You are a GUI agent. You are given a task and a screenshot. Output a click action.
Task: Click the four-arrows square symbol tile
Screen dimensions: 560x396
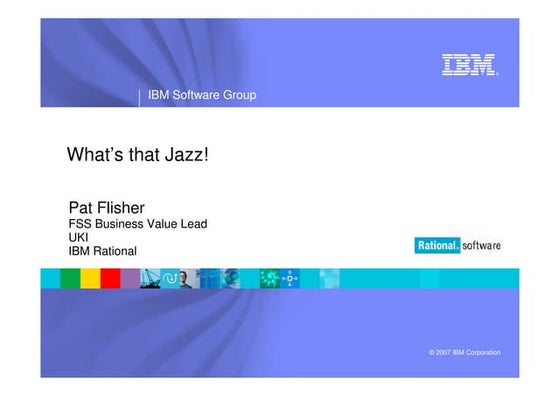[x=290, y=279]
